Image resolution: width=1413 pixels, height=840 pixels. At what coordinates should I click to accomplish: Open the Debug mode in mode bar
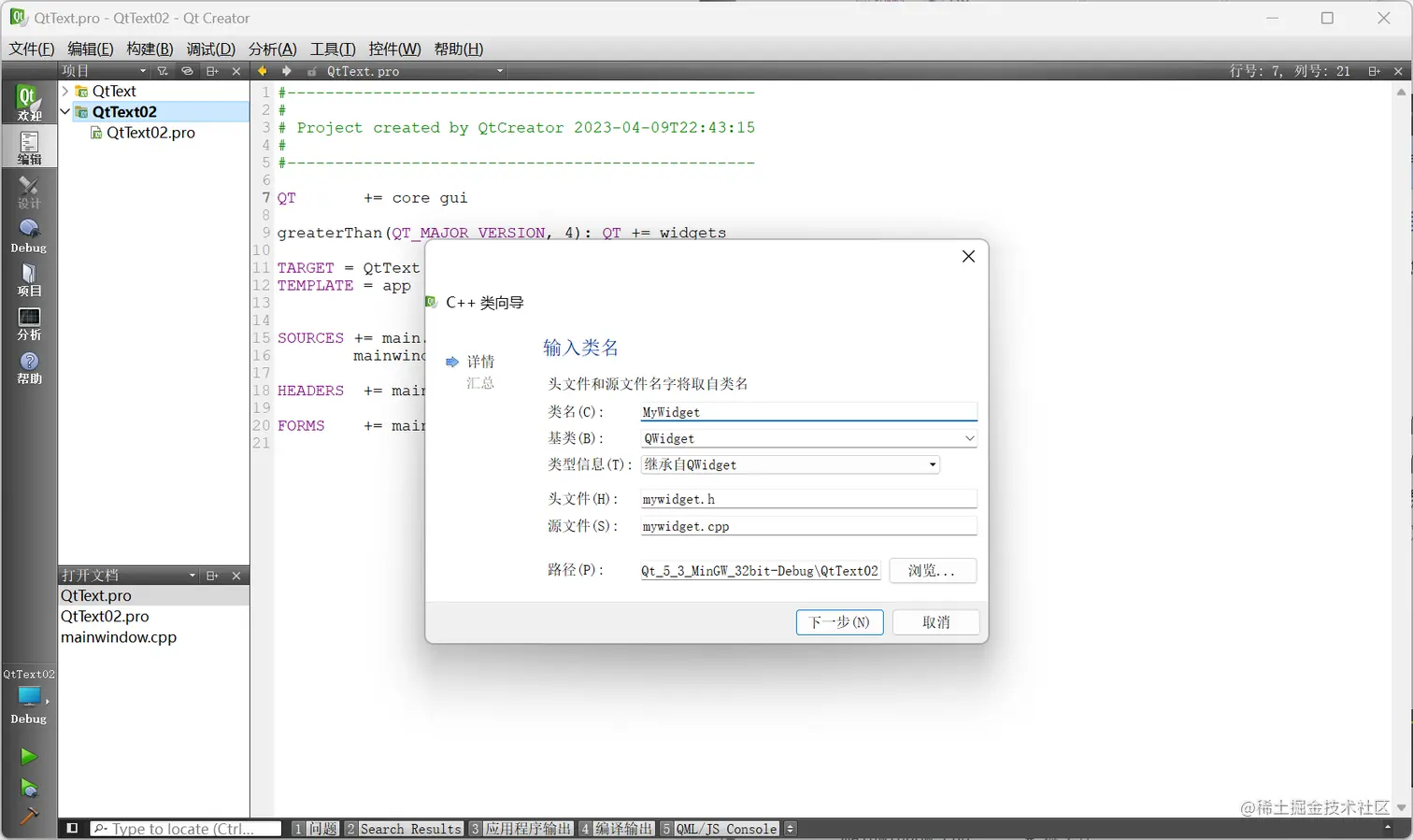[x=29, y=235]
